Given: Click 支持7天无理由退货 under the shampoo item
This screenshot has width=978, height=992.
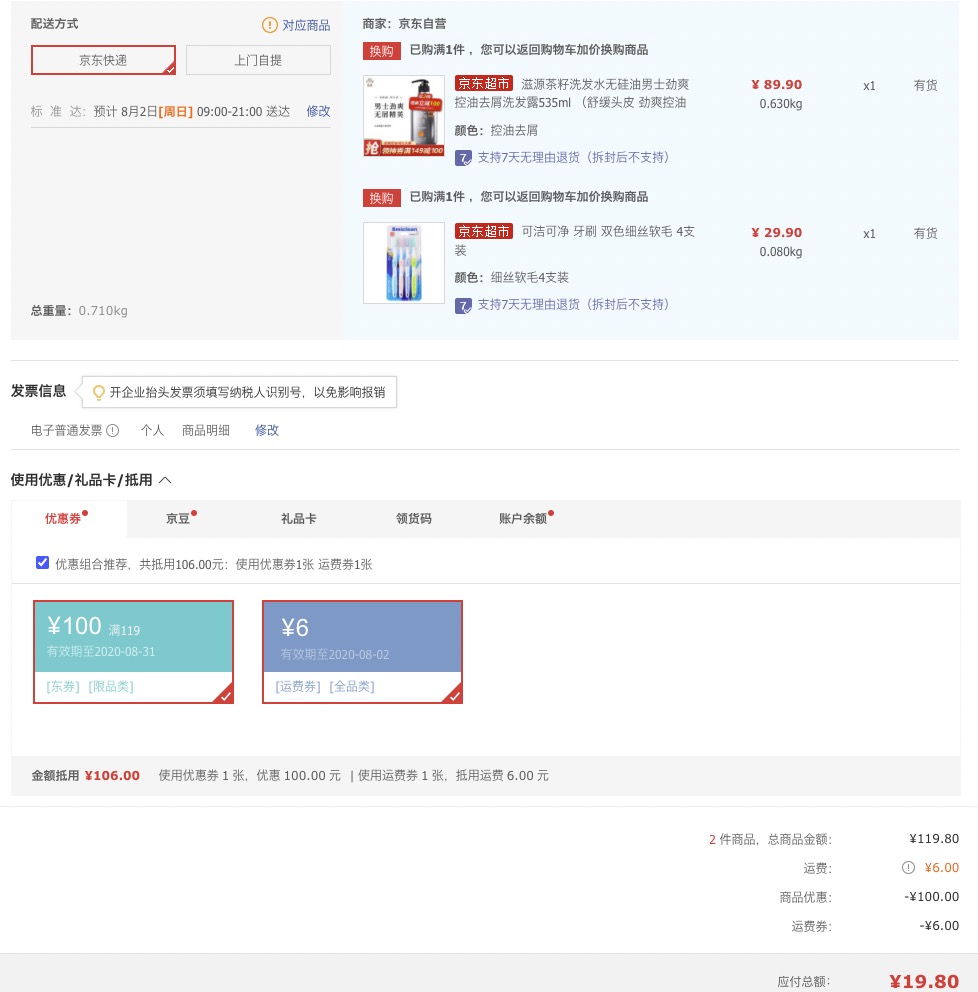Looking at the screenshot, I should click(573, 158).
